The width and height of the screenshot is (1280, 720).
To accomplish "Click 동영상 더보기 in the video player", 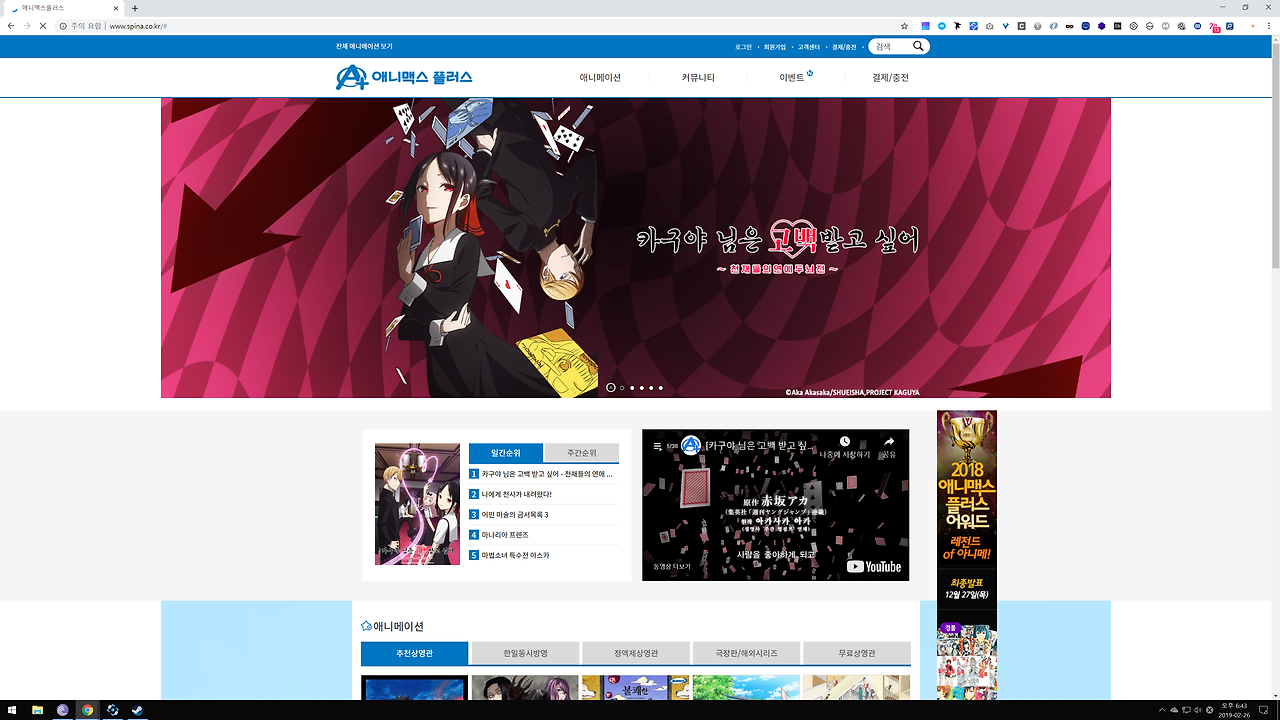I will tap(672, 567).
